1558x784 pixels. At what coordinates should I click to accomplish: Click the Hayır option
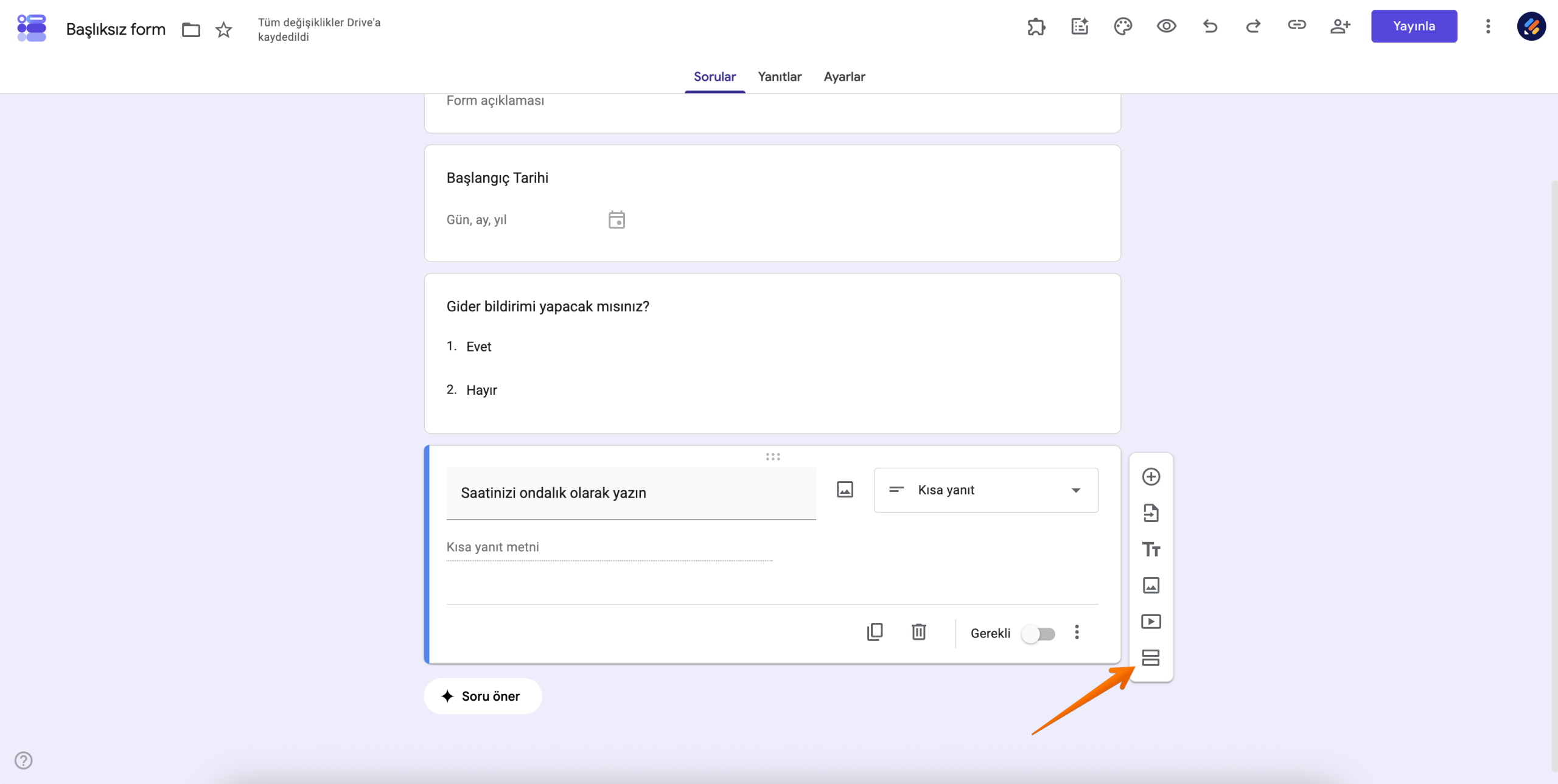tap(481, 390)
